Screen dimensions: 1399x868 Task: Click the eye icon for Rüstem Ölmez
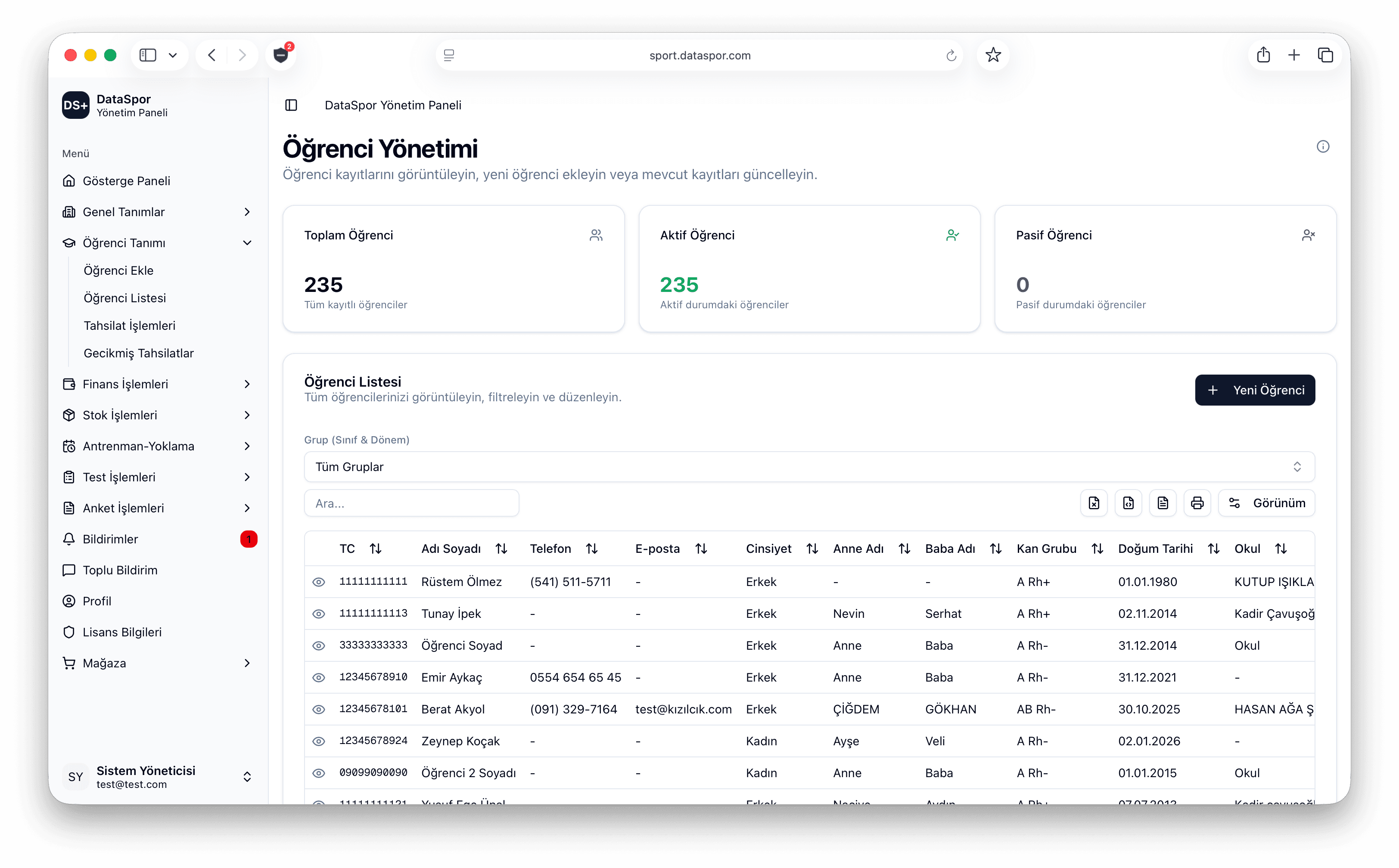pos(319,582)
